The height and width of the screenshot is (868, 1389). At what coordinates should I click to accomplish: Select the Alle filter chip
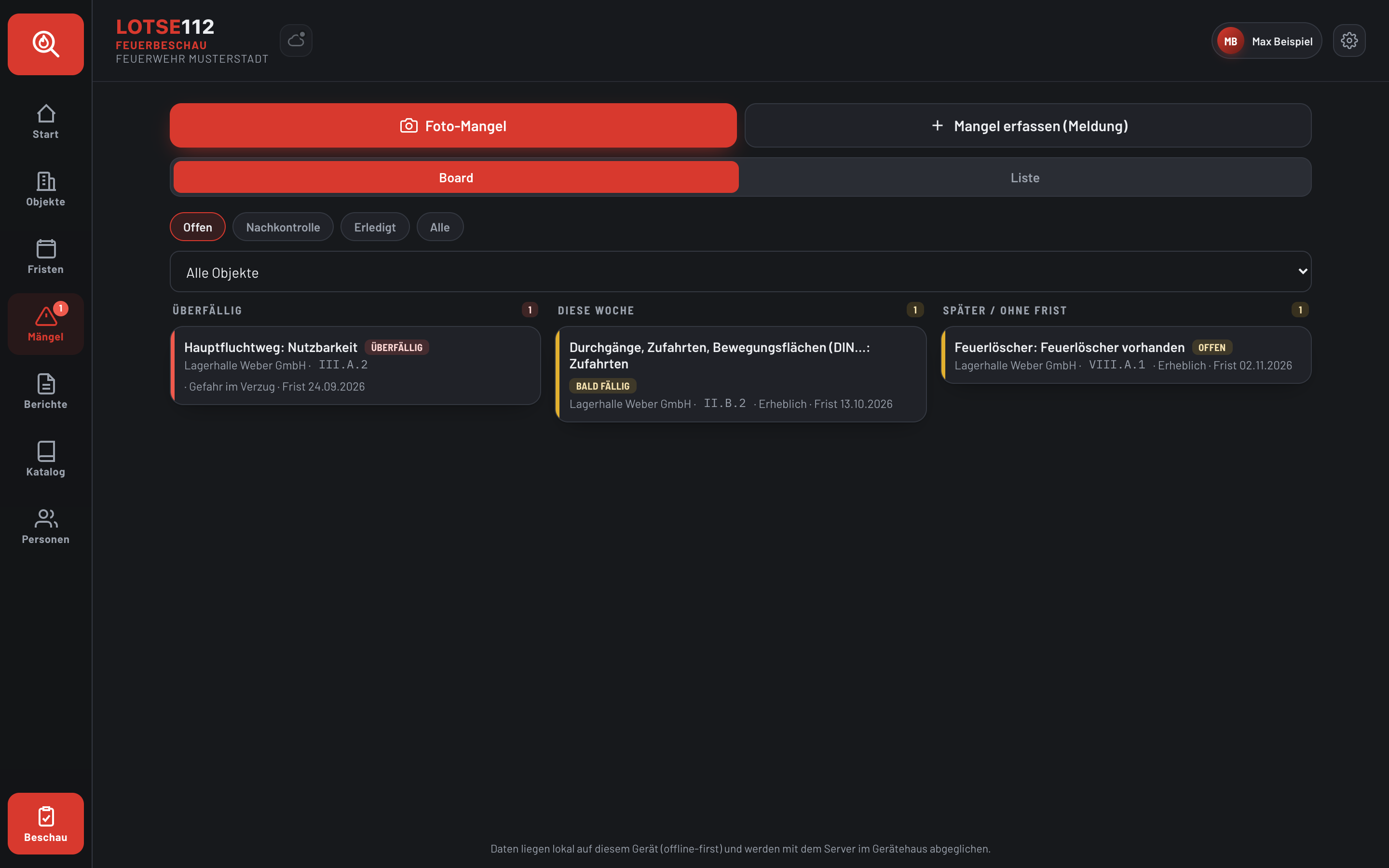(440, 227)
